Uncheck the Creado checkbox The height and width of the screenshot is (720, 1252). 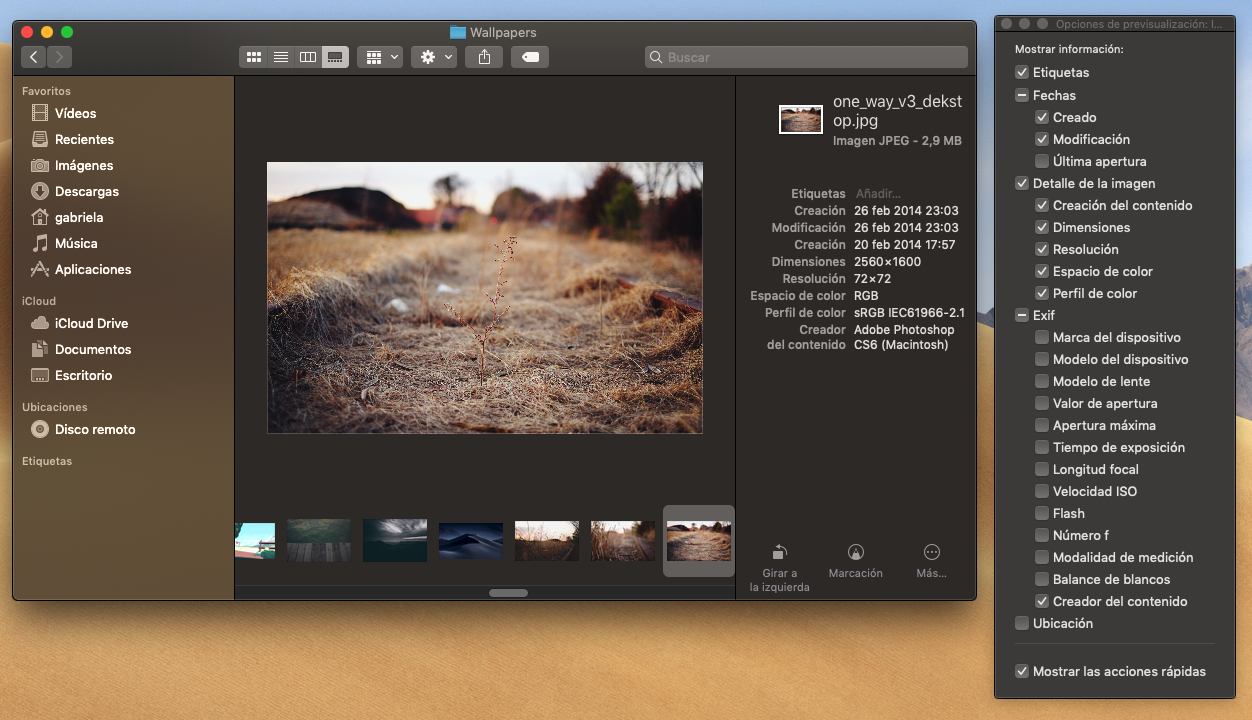[1042, 117]
